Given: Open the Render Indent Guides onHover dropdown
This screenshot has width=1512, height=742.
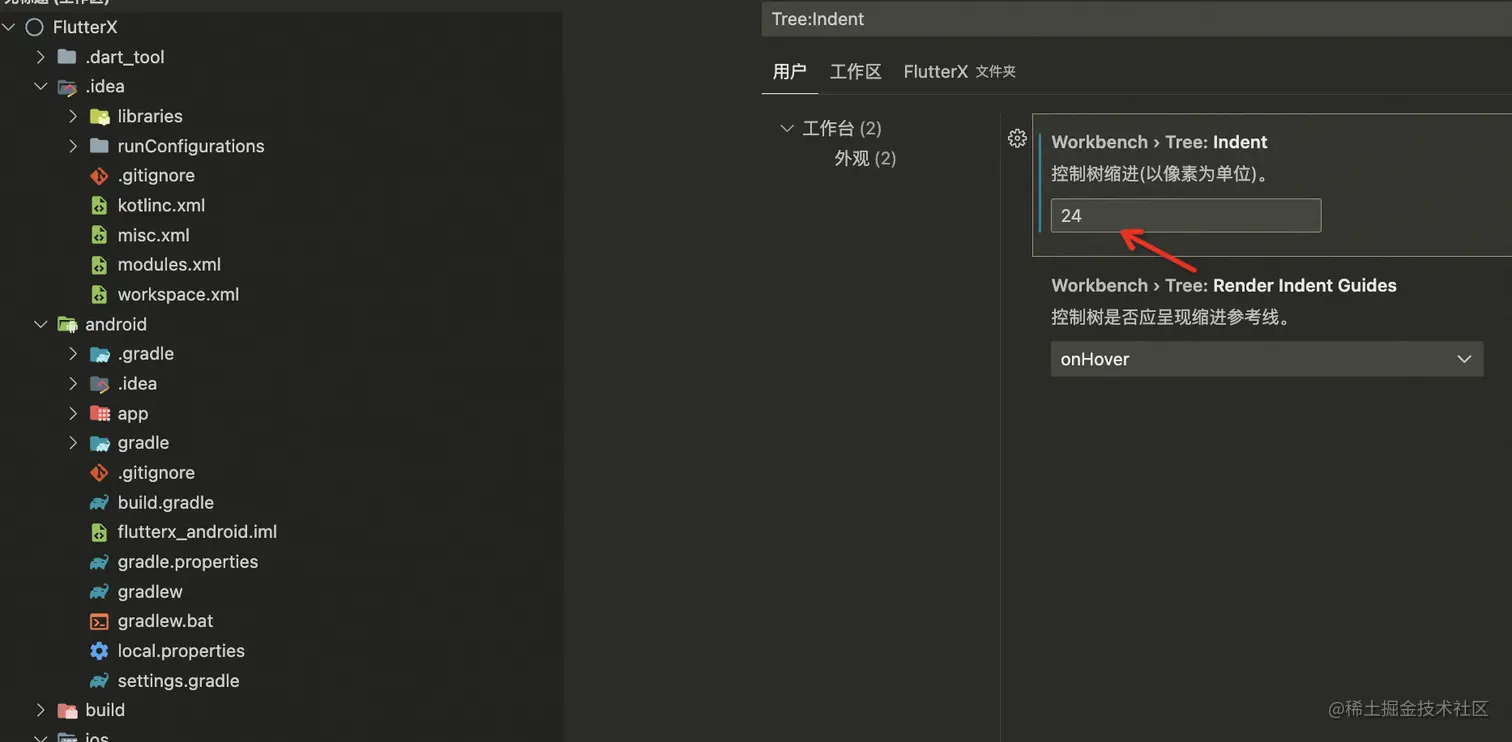Looking at the screenshot, I should pos(1267,359).
